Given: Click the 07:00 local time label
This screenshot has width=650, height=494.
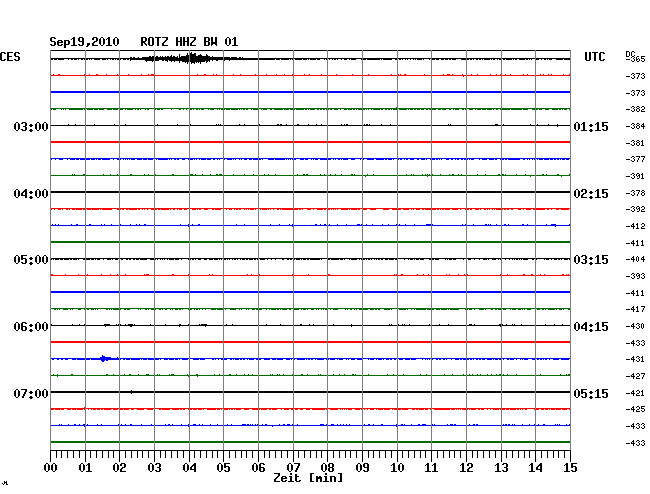Looking at the screenshot, I should (31, 393).
